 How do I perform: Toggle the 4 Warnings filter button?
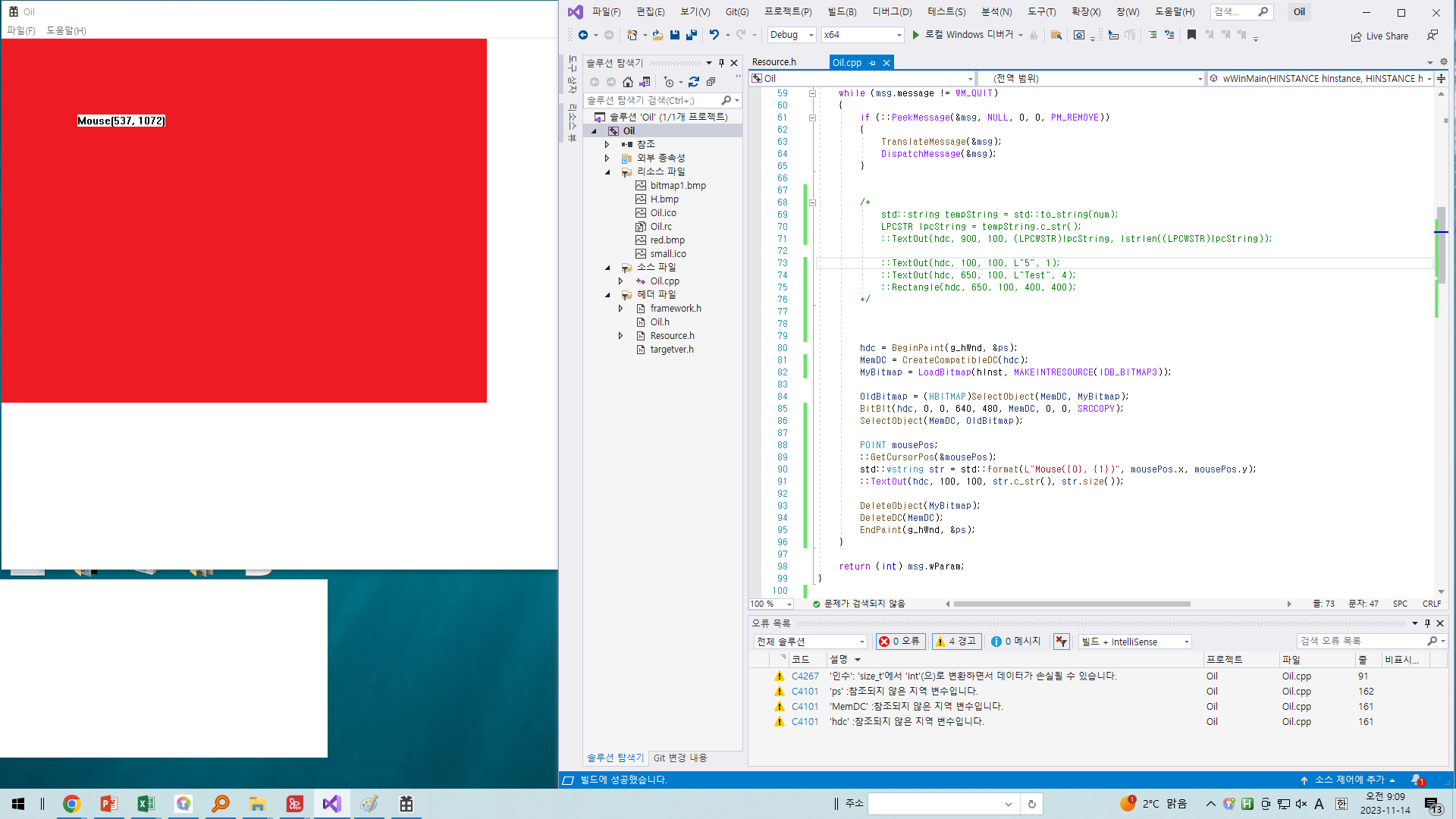tap(956, 642)
